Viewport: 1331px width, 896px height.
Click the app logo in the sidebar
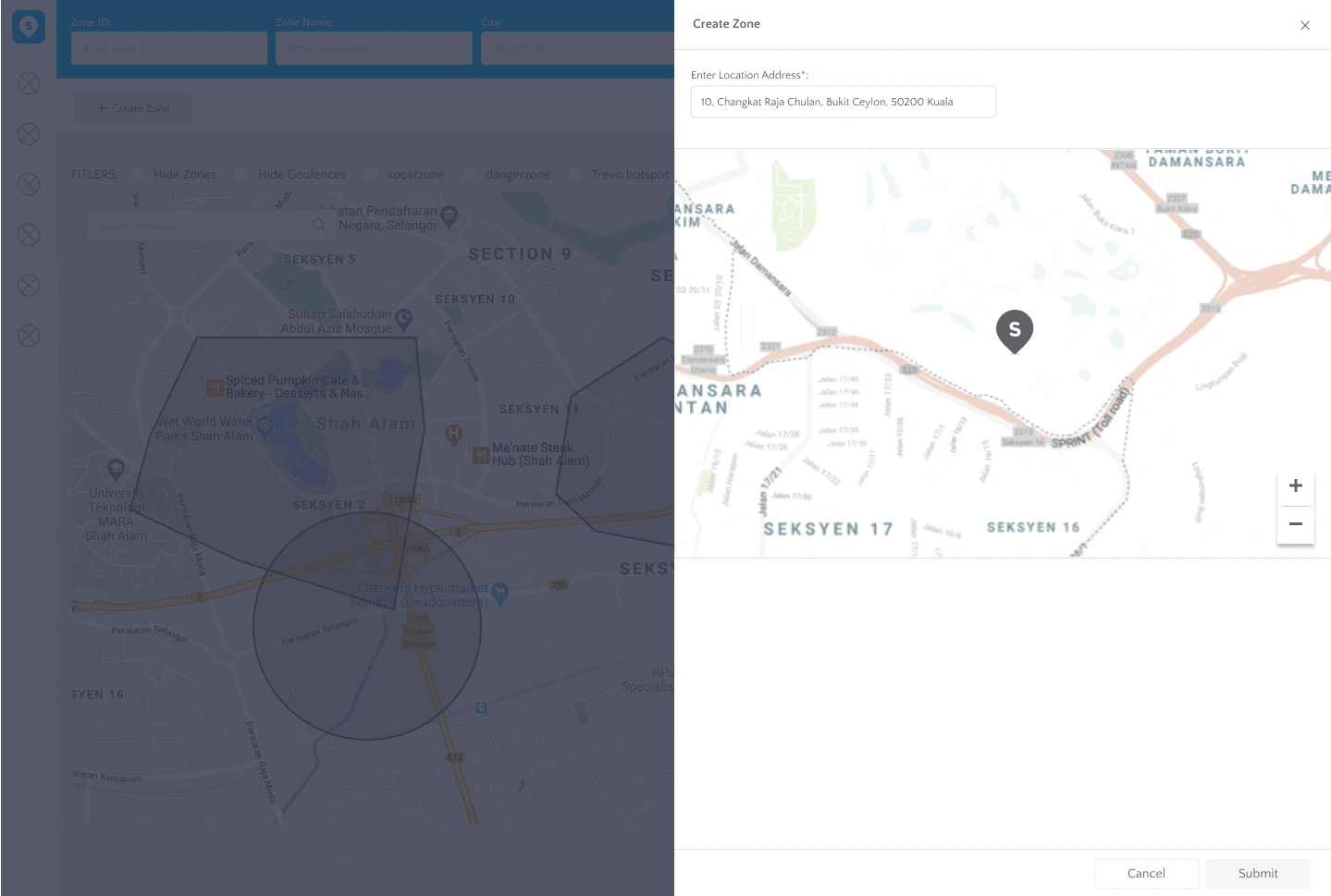pos(29,26)
